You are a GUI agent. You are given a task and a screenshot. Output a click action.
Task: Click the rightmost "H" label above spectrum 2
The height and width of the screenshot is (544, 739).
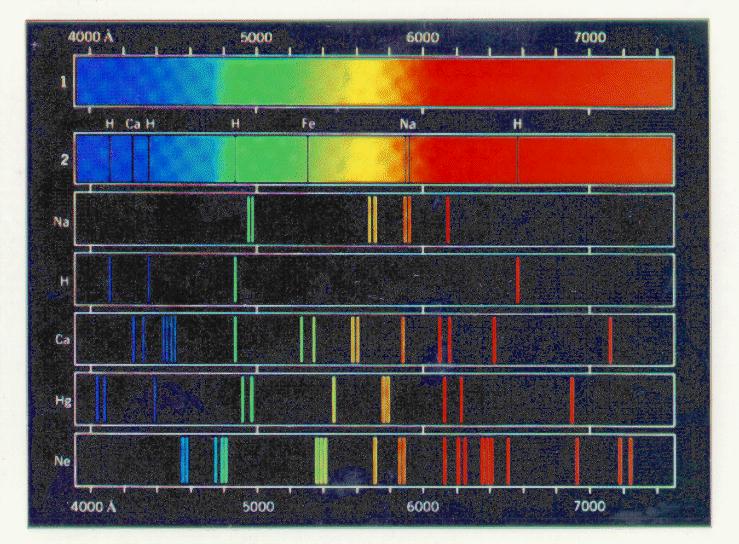(x=518, y=124)
